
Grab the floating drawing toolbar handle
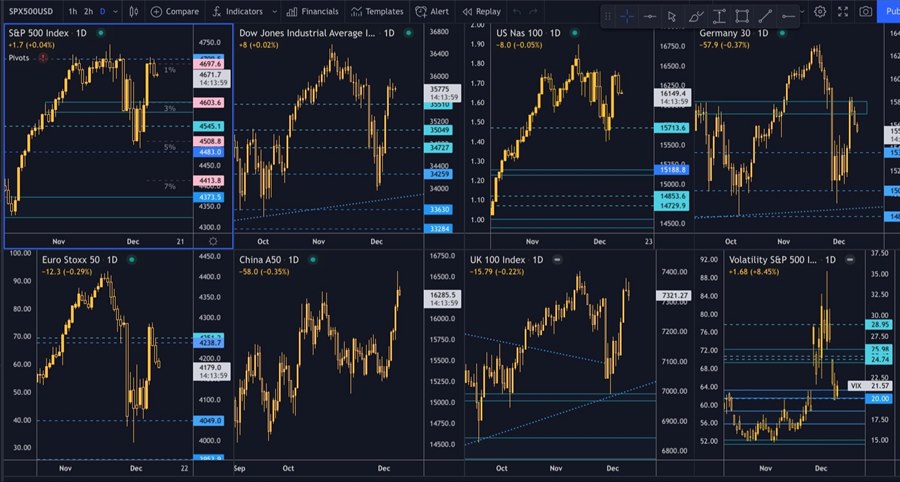(x=608, y=17)
